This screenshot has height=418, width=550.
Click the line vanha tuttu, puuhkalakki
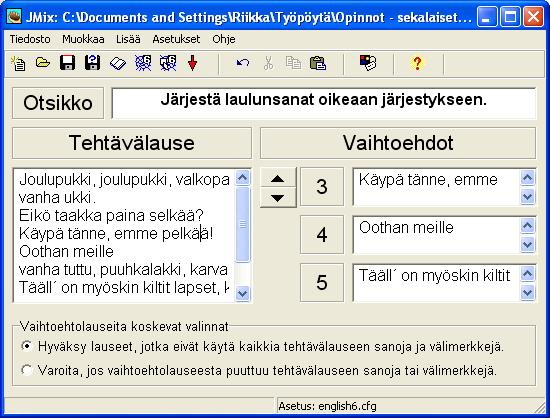click(123, 269)
